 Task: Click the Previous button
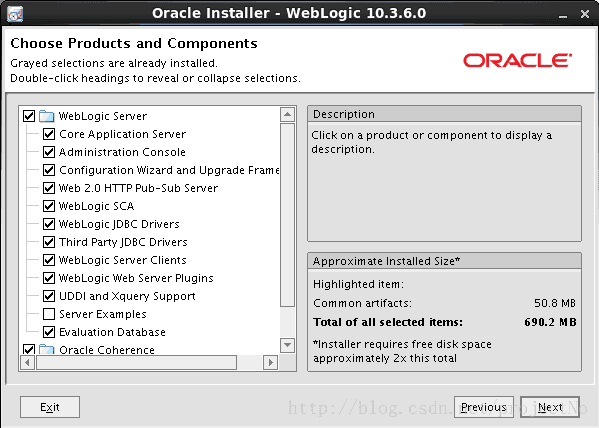(484, 407)
